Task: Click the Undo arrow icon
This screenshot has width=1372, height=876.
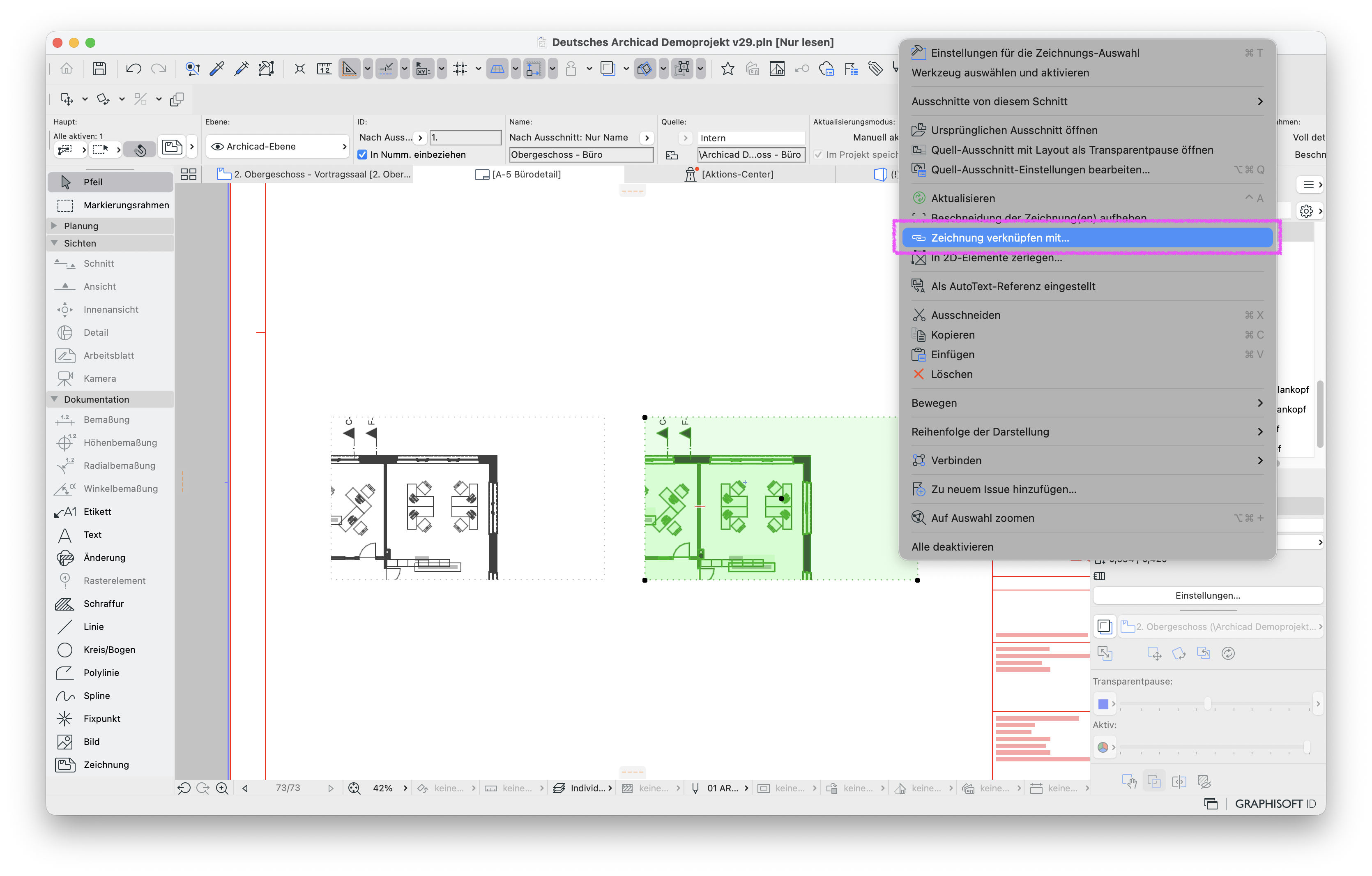Action: [x=134, y=69]
